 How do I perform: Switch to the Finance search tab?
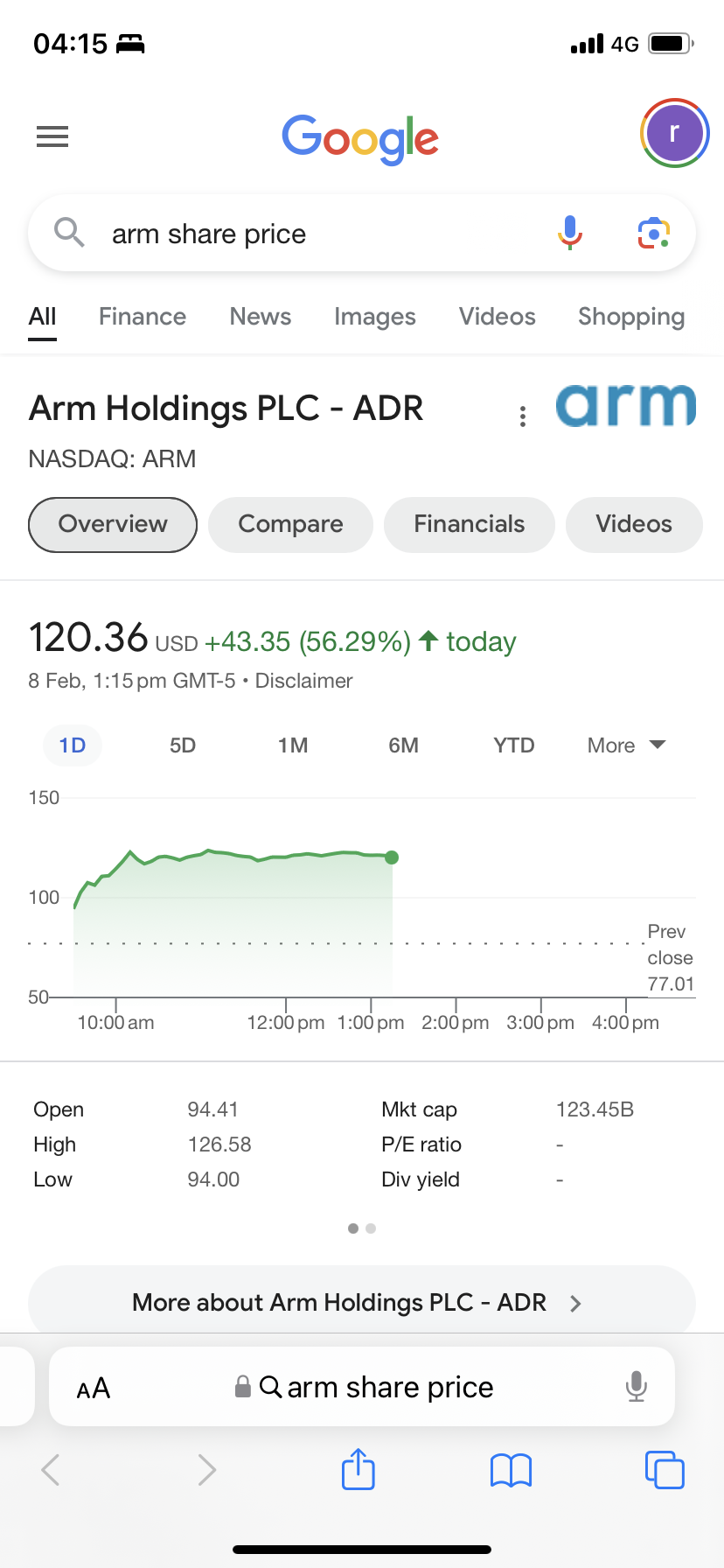143,317
